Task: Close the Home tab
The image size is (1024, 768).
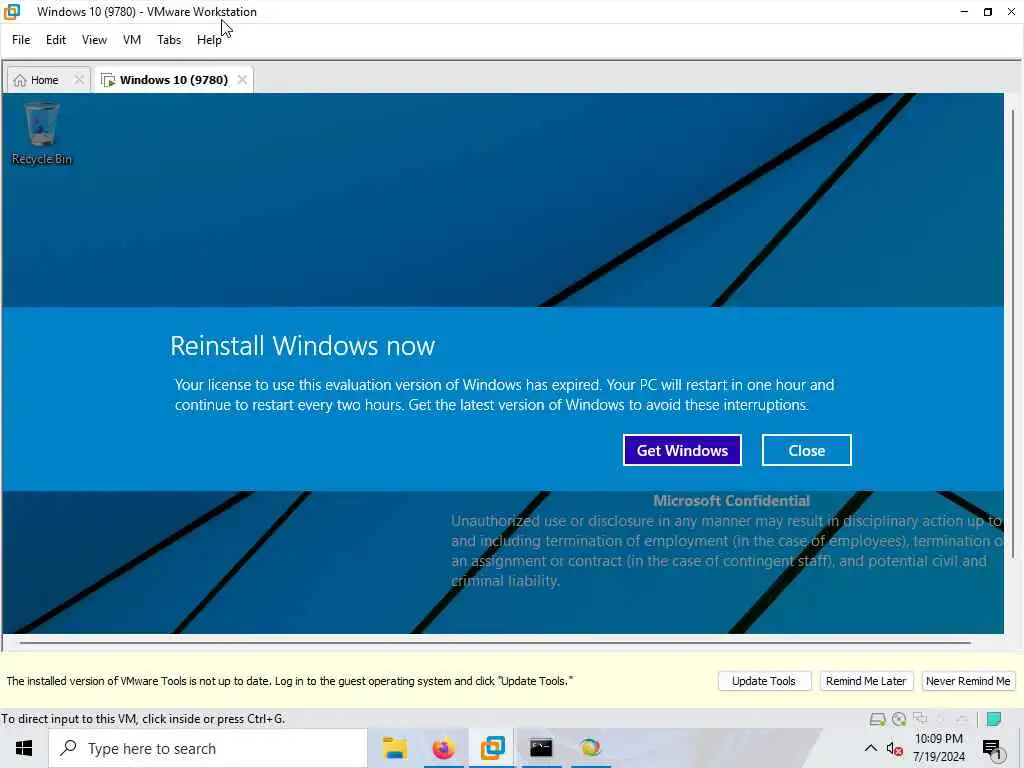Action: tap(79, 80)
